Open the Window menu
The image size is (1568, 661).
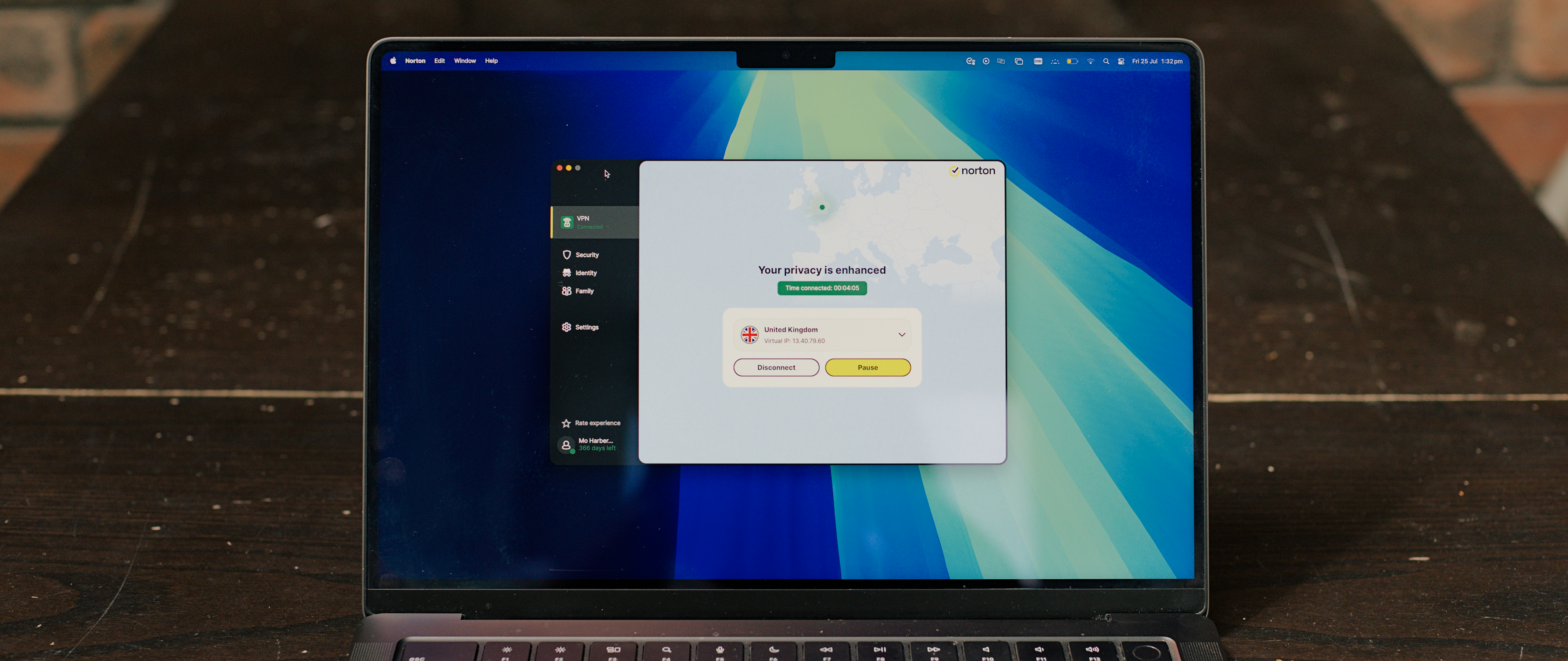(464, 61)
